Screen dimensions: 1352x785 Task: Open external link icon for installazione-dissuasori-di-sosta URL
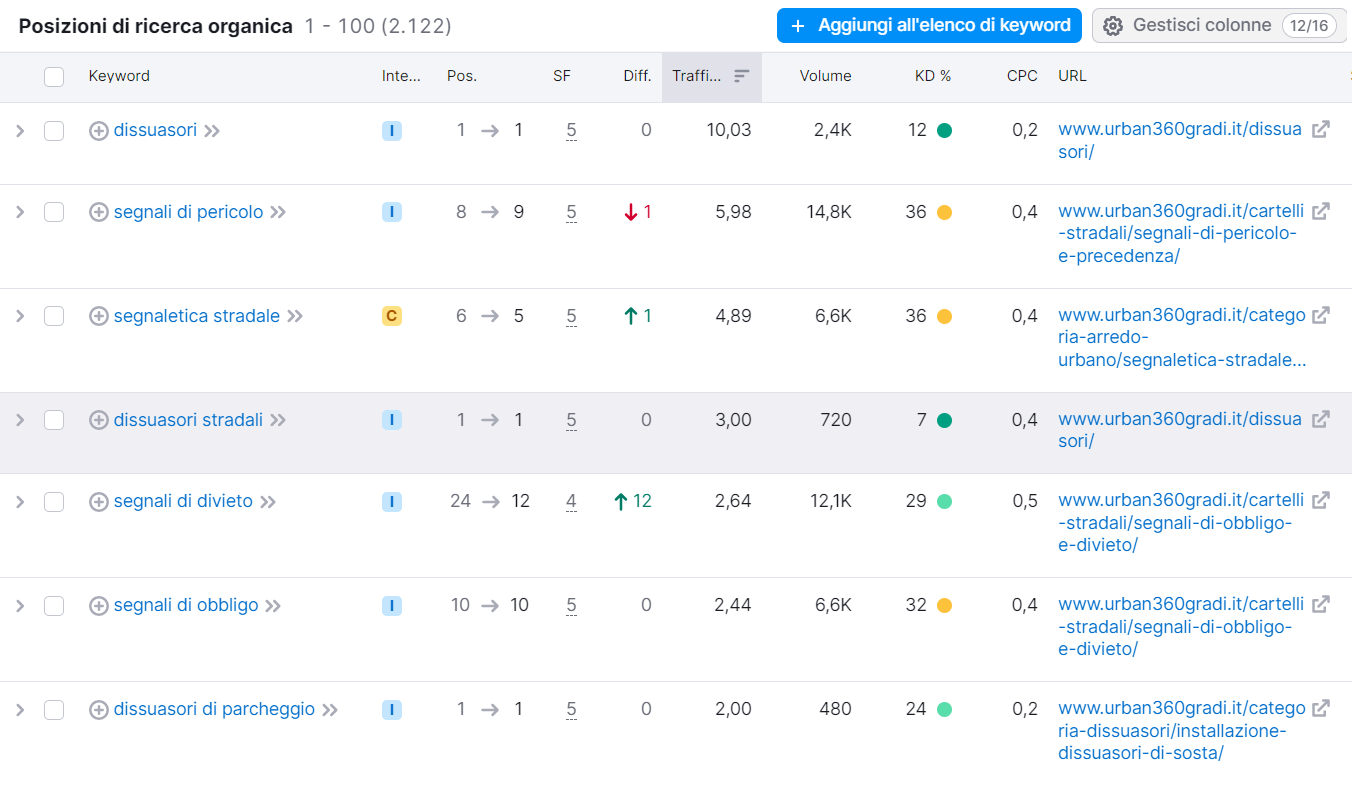[x=1320, y=709]
